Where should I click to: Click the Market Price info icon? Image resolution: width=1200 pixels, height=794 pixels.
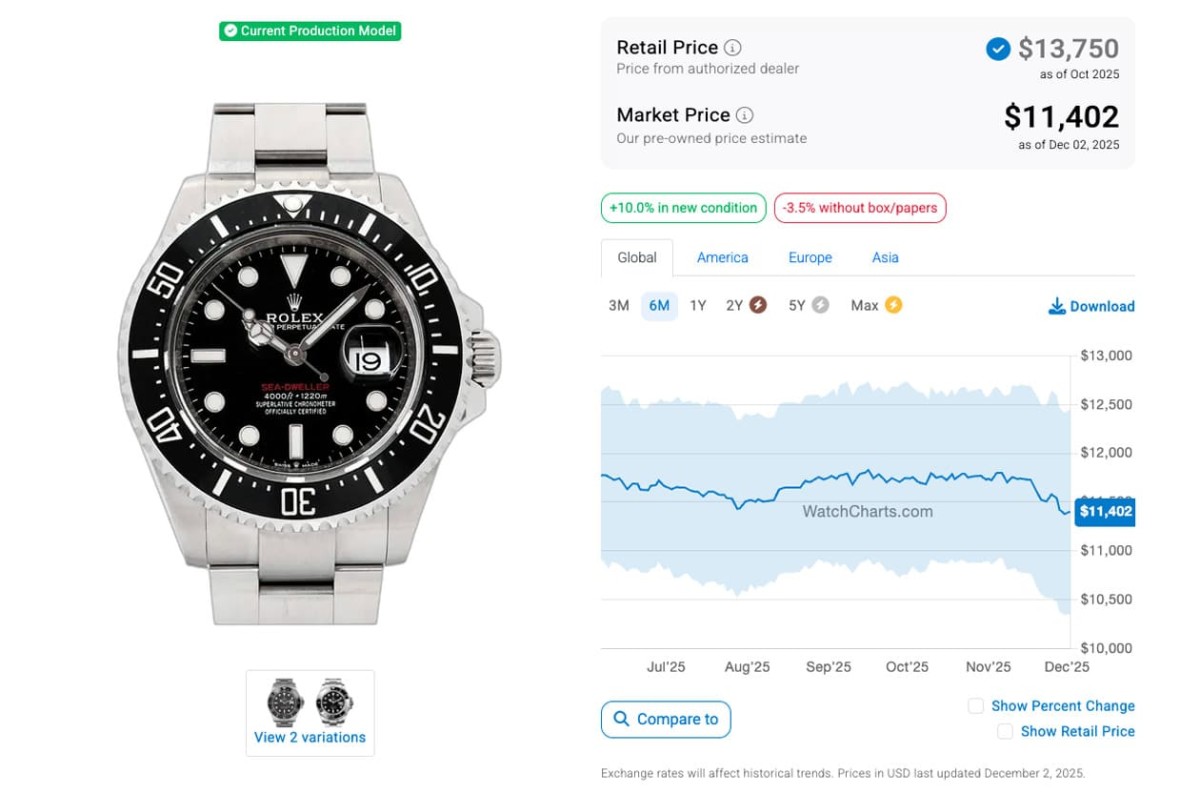coord(745,115)
